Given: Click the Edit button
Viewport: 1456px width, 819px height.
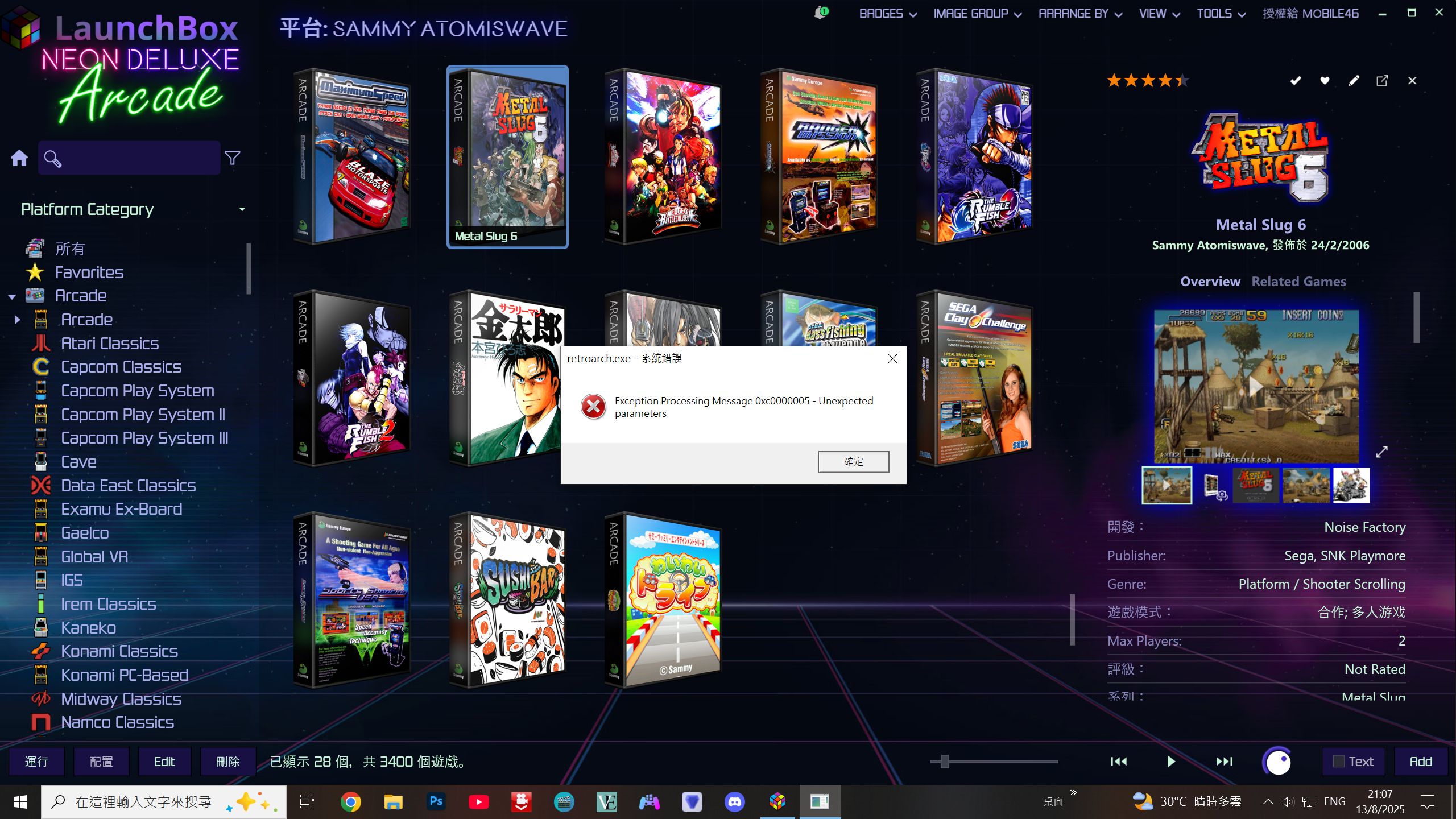Looking at the screenshot, I should pyautogui.click(x=164, y=762).
